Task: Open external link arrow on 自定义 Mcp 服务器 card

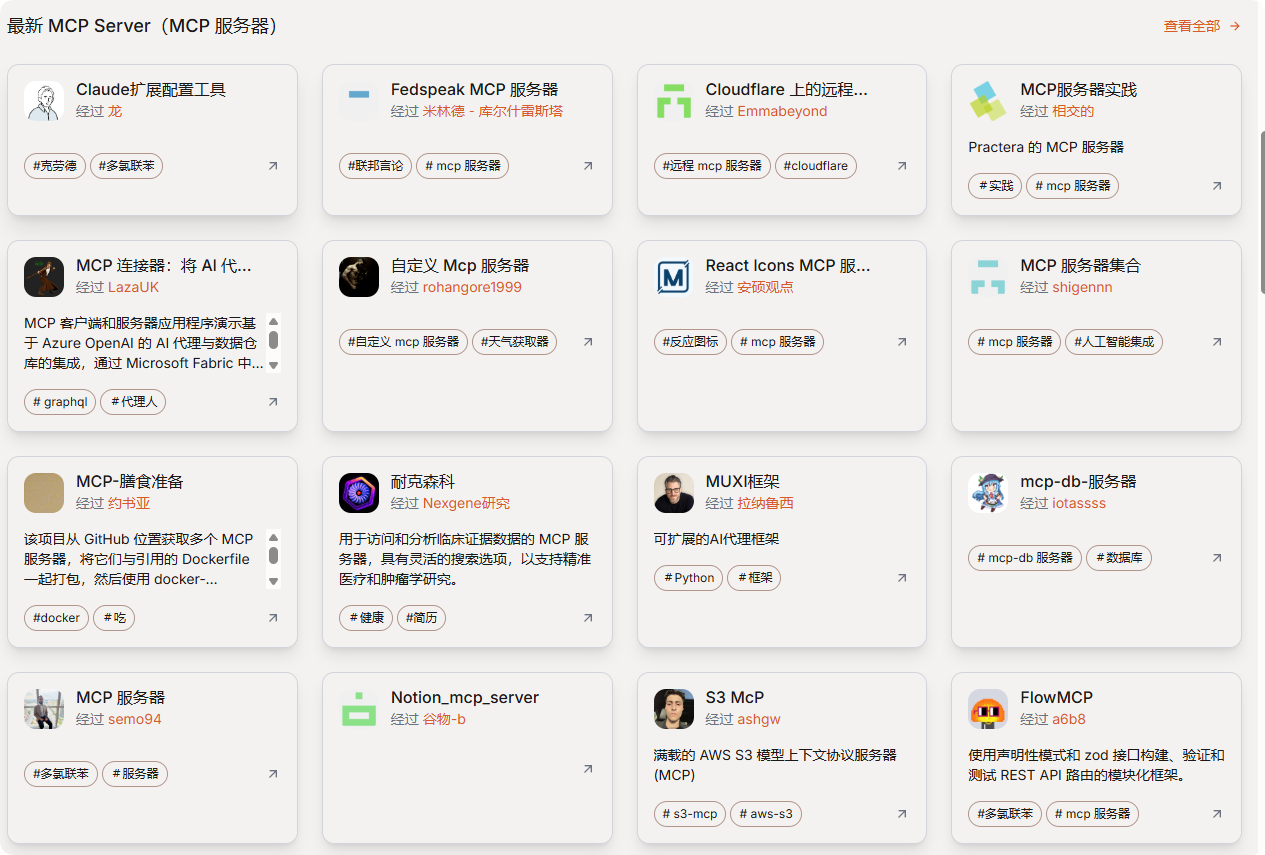Action: coord(588,342)
